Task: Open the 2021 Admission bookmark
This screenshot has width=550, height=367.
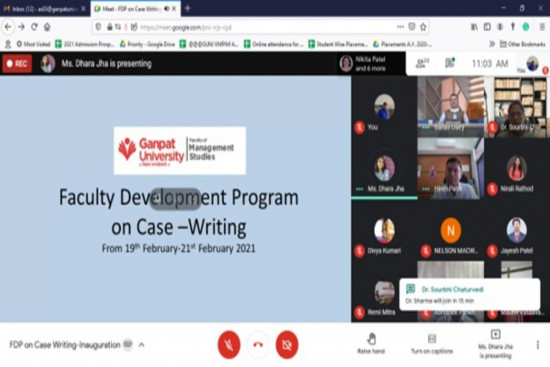Action: [85, 44]
